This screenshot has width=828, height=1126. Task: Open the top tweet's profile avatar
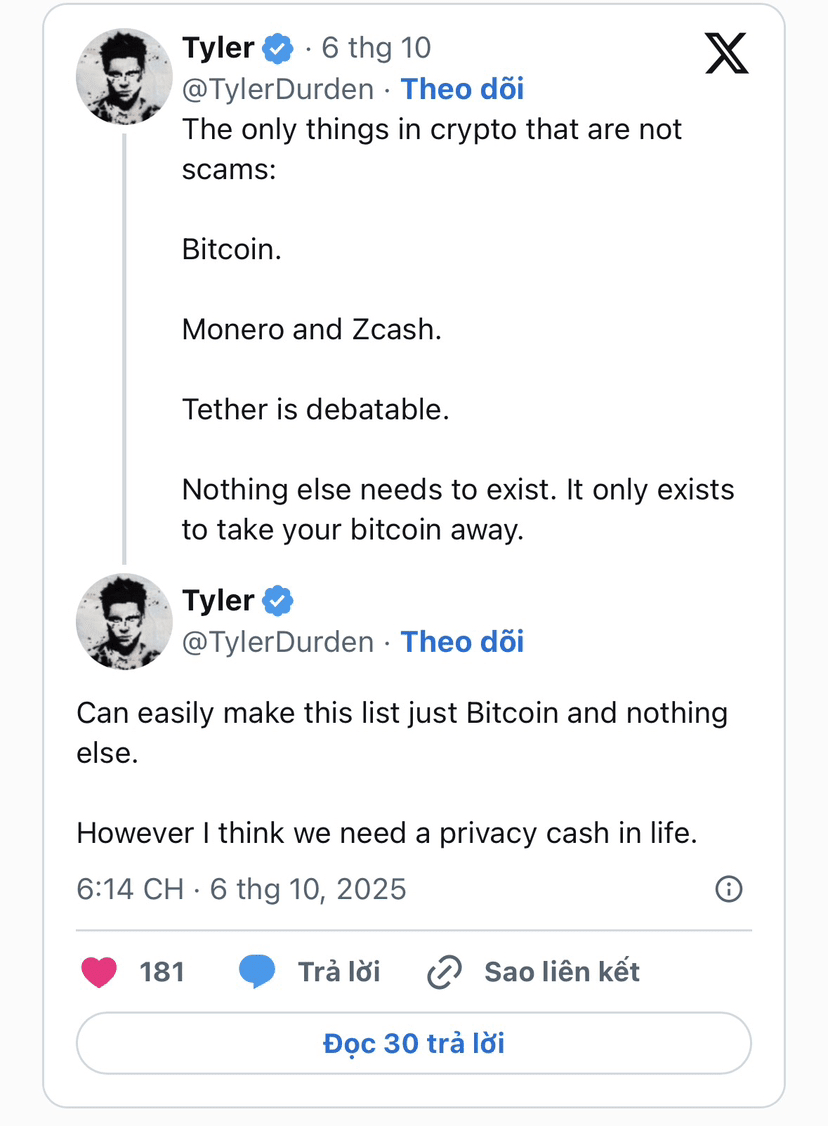click(x=125, y=76)
